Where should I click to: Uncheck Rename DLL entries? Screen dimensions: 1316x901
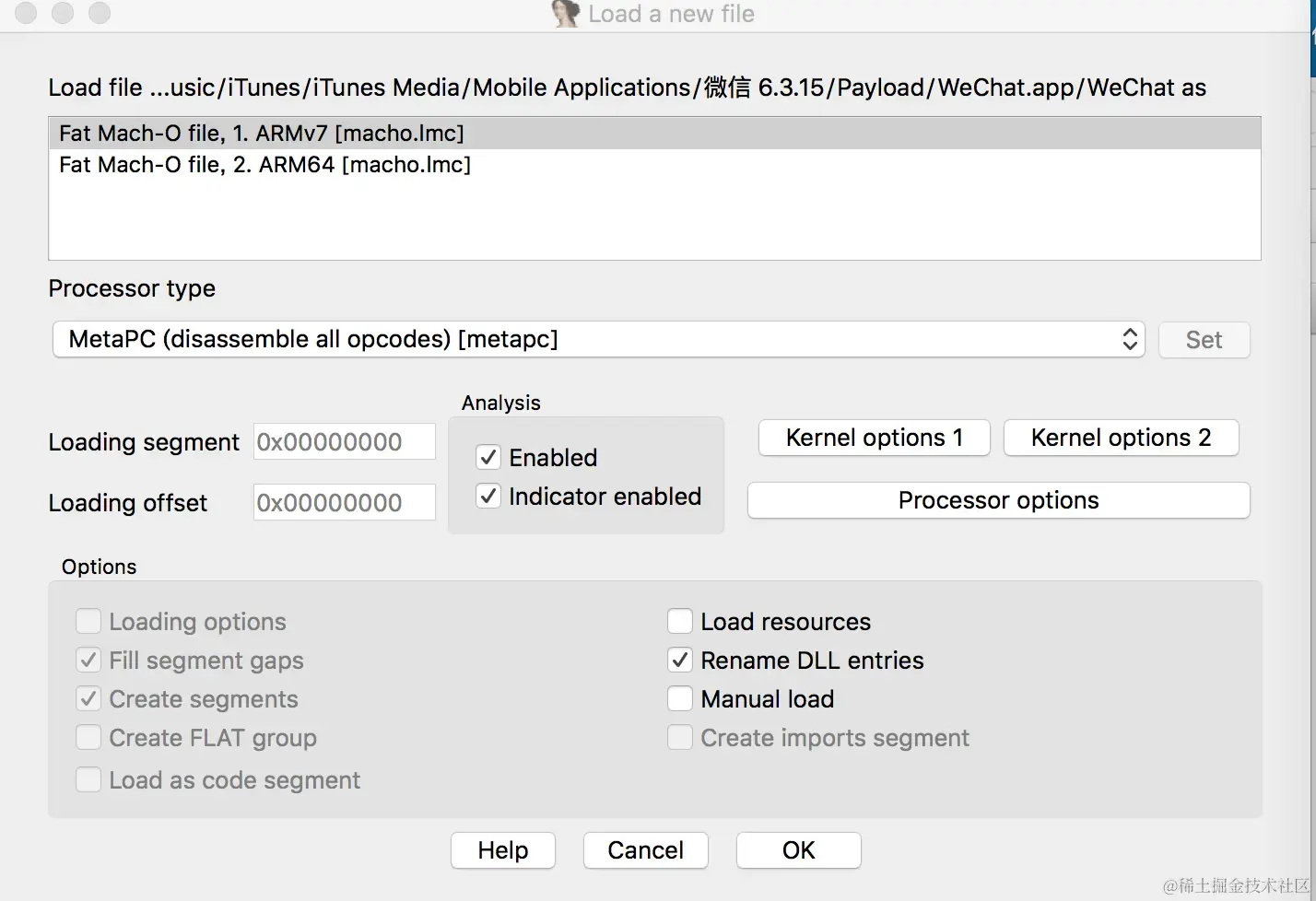coord(680,661)
